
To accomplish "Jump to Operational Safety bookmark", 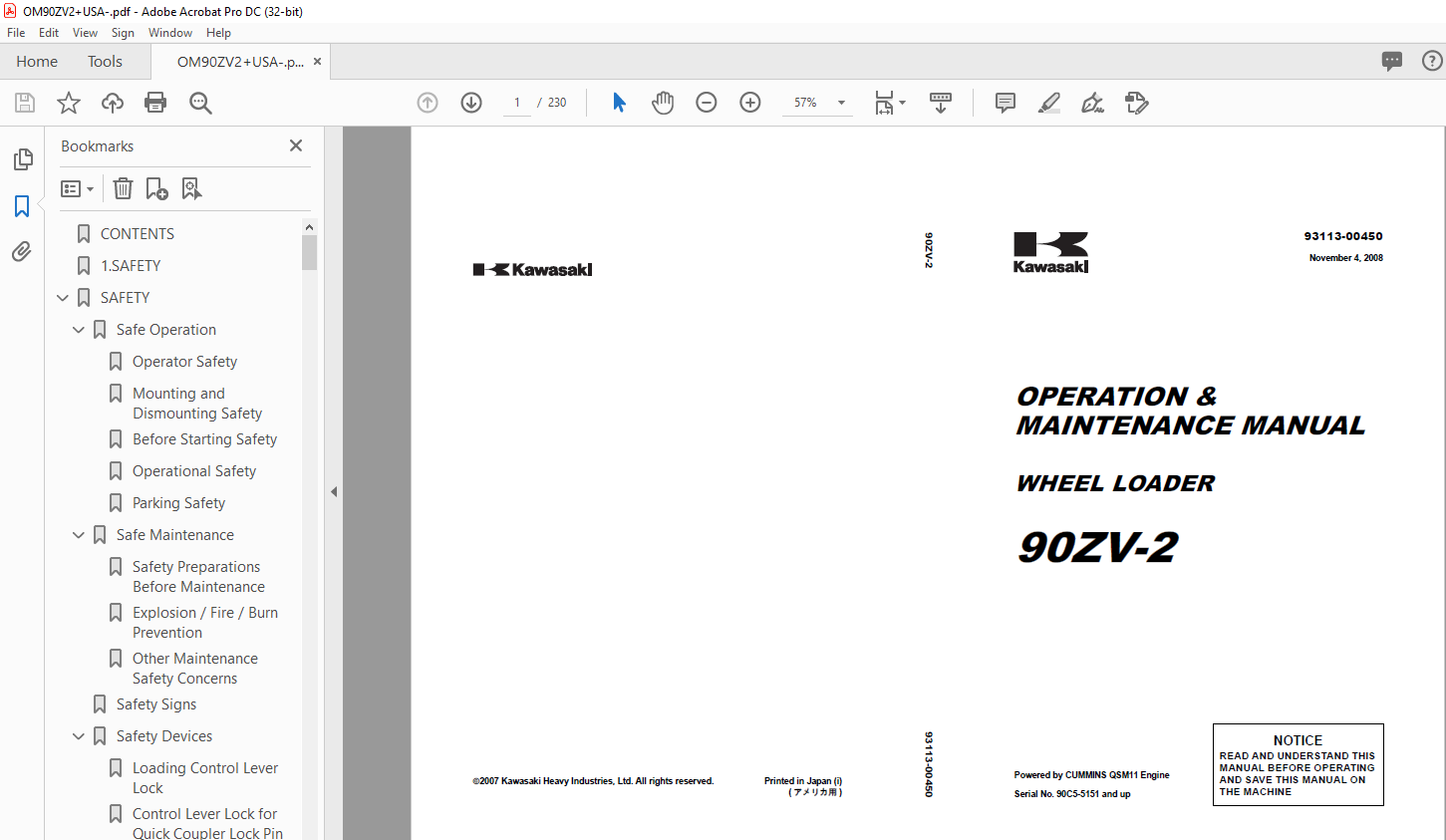I will [194, 471].
